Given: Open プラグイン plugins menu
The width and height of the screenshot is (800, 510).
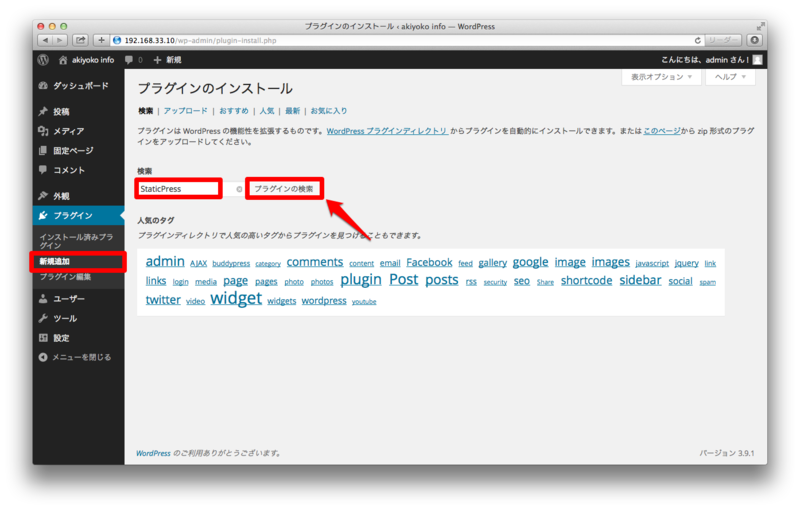Looking at the screenshot, I should tap(79, 215).
